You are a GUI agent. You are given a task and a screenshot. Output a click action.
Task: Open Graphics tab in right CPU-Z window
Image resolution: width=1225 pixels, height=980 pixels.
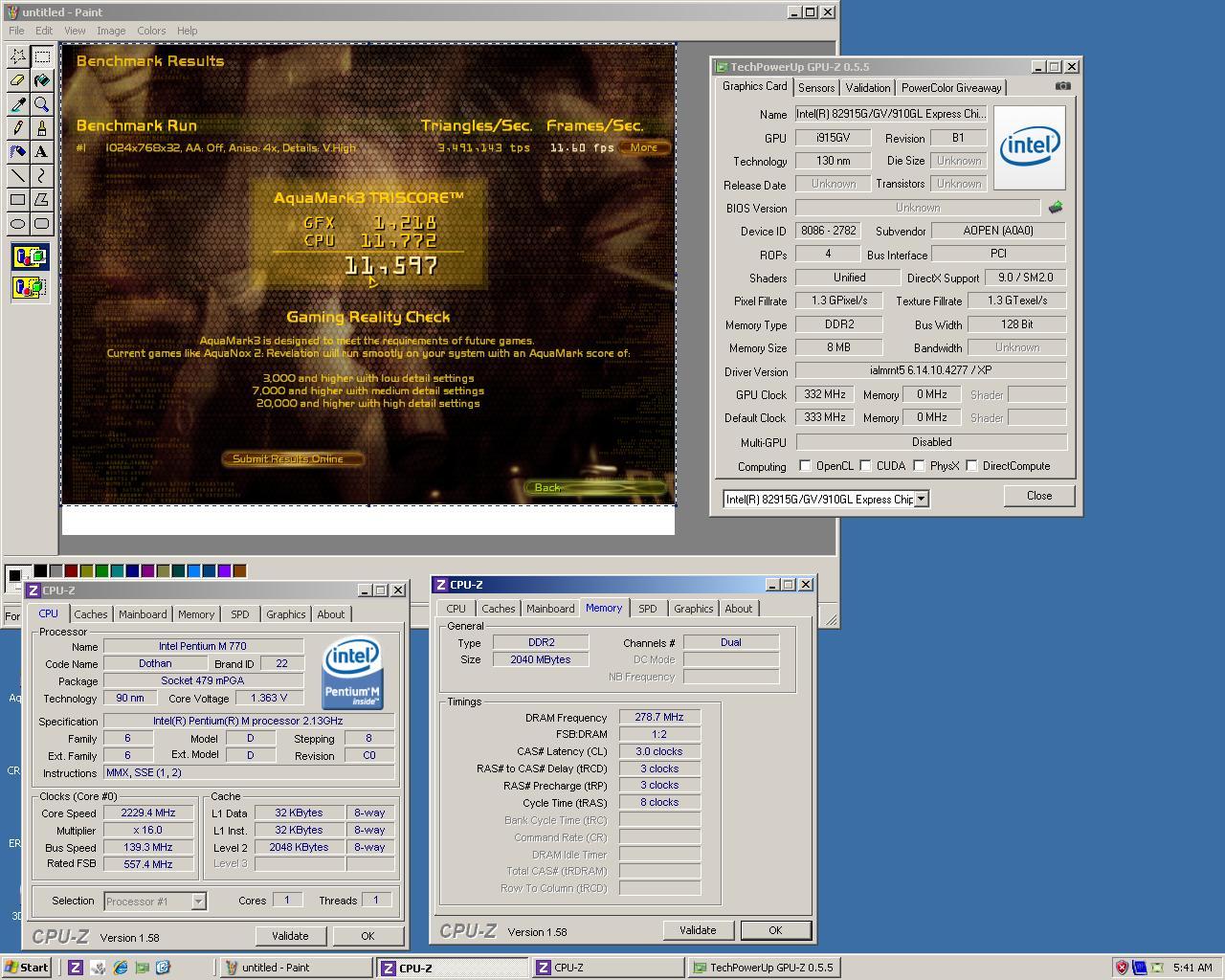pos(694,609)
